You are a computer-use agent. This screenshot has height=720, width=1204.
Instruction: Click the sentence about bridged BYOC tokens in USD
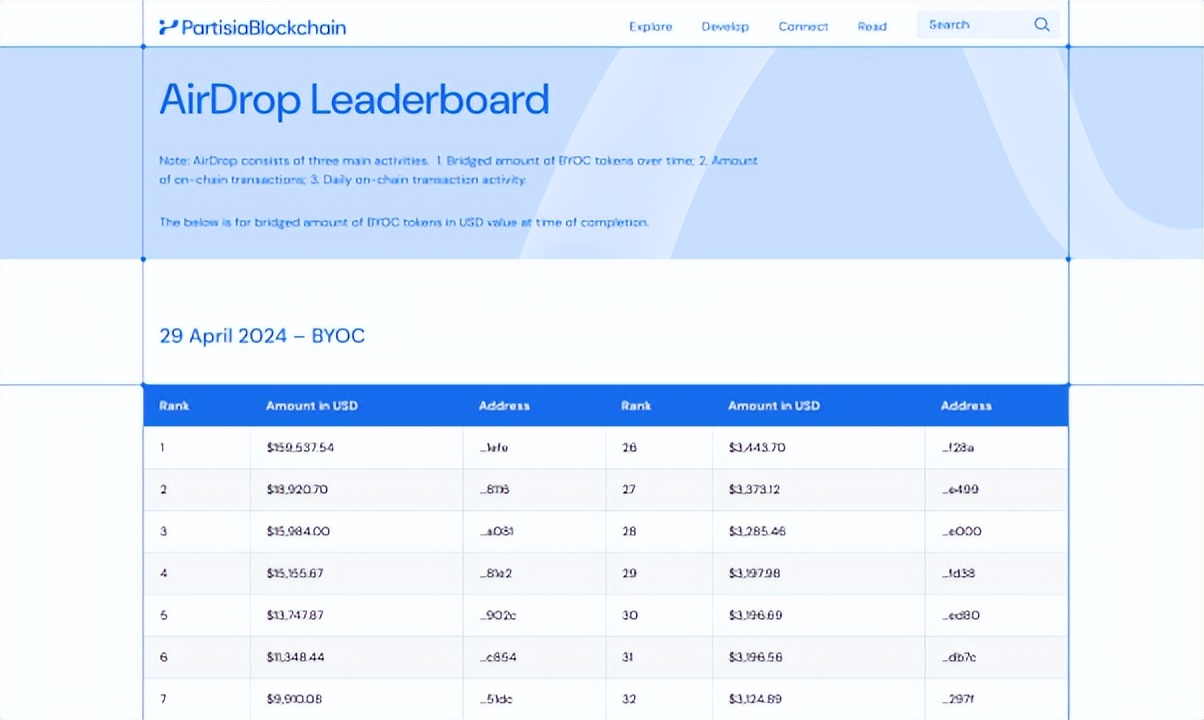pos(404,222)
